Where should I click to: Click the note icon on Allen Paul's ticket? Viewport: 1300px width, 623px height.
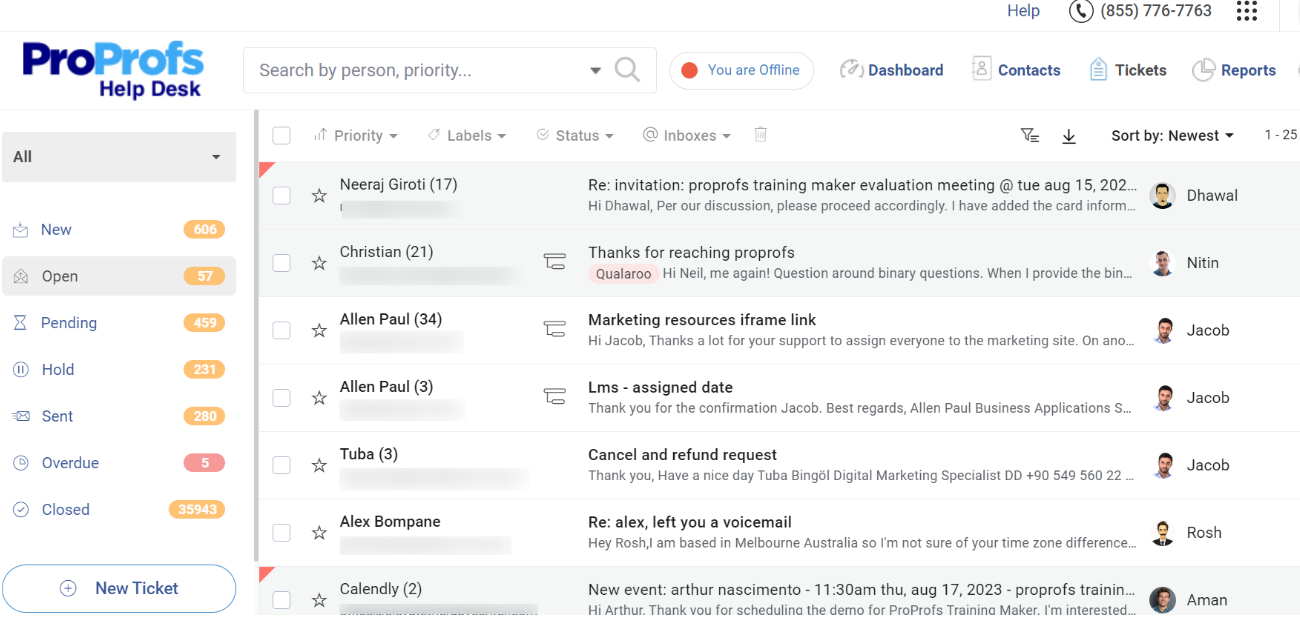[555, 329]
